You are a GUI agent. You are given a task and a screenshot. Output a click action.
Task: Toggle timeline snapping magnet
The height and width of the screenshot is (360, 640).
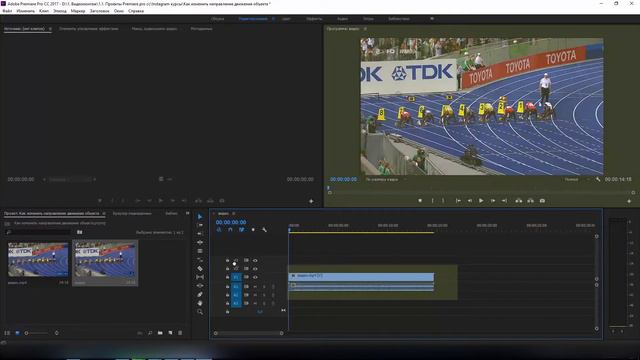coord(230,230)
